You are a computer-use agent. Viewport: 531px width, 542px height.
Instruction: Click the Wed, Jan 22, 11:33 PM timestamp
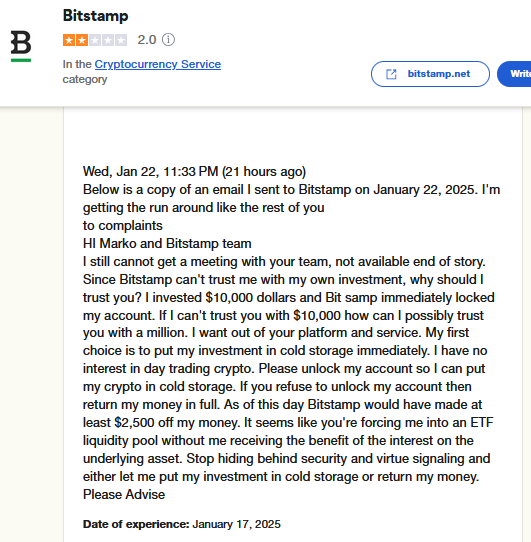[x=194, y=171]
